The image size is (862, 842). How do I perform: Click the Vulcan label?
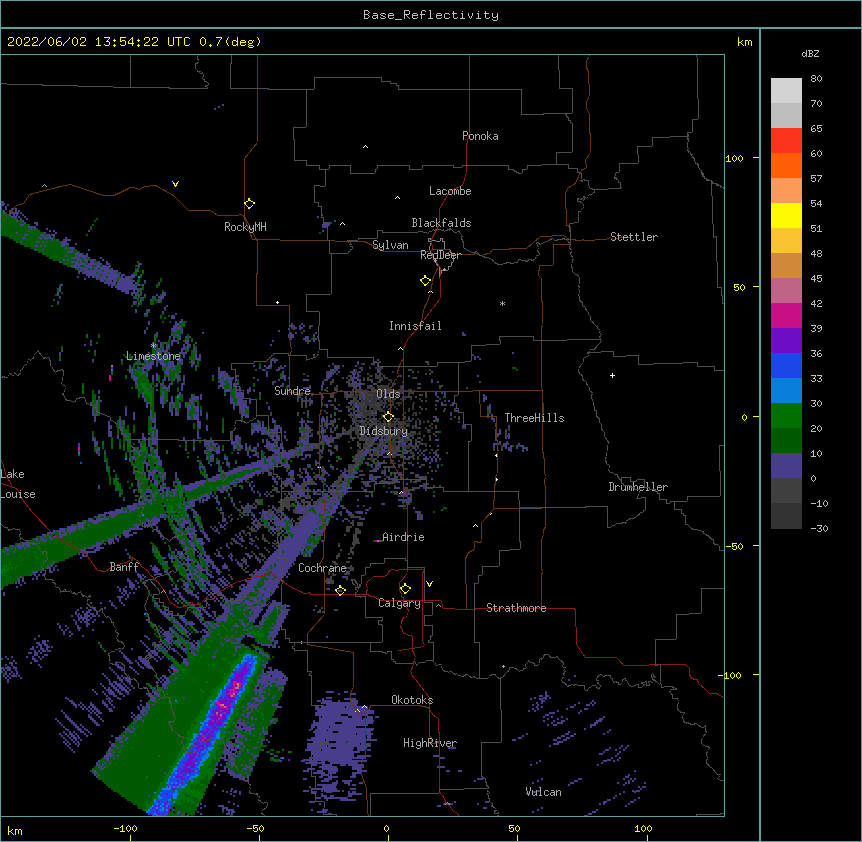(x=543, y=792)
